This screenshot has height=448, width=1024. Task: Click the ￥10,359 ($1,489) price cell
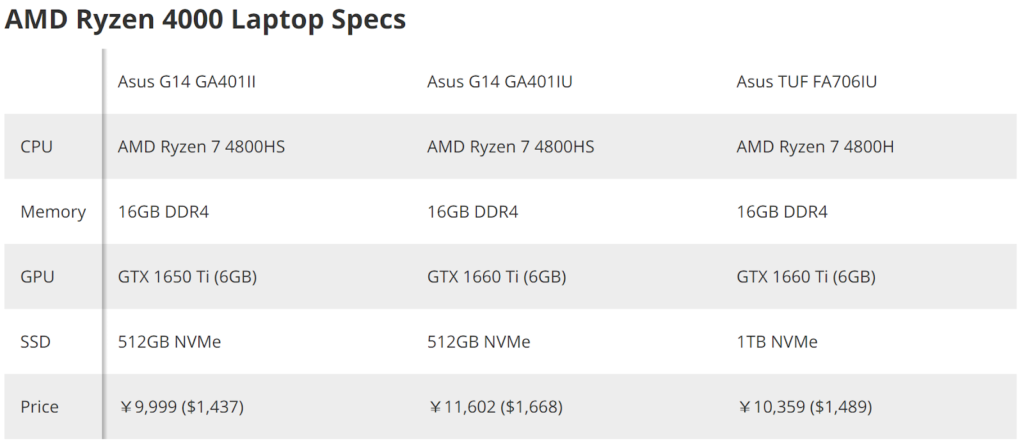pyautogui.click(x=804, y=407)
